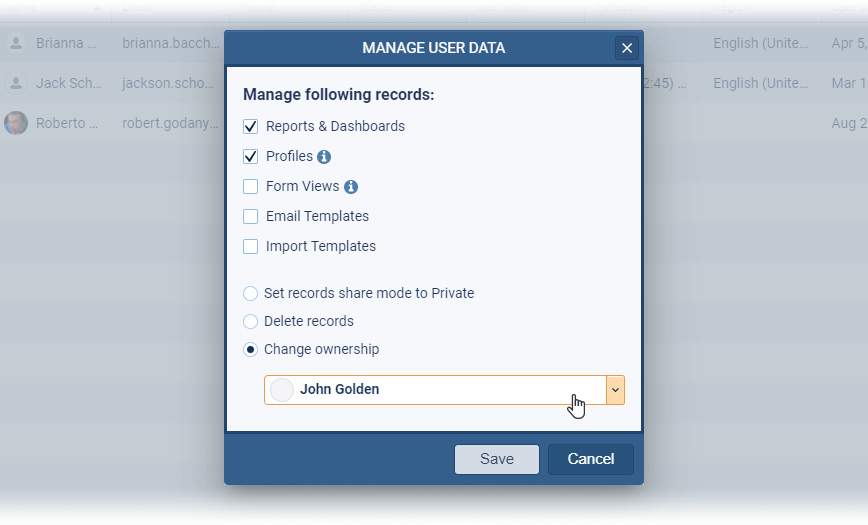
Task: Select the Change ownership radio button
Action: 251,350
